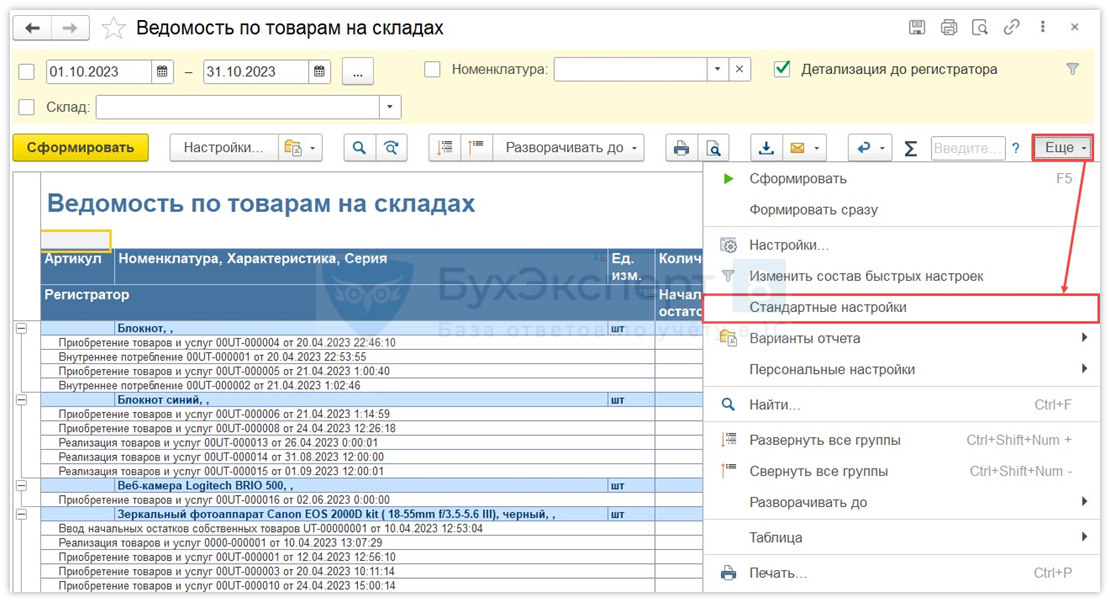1110x602 pixels.
Task: Open Варианты отчета submenu
Action: click(x=804, y=338)
